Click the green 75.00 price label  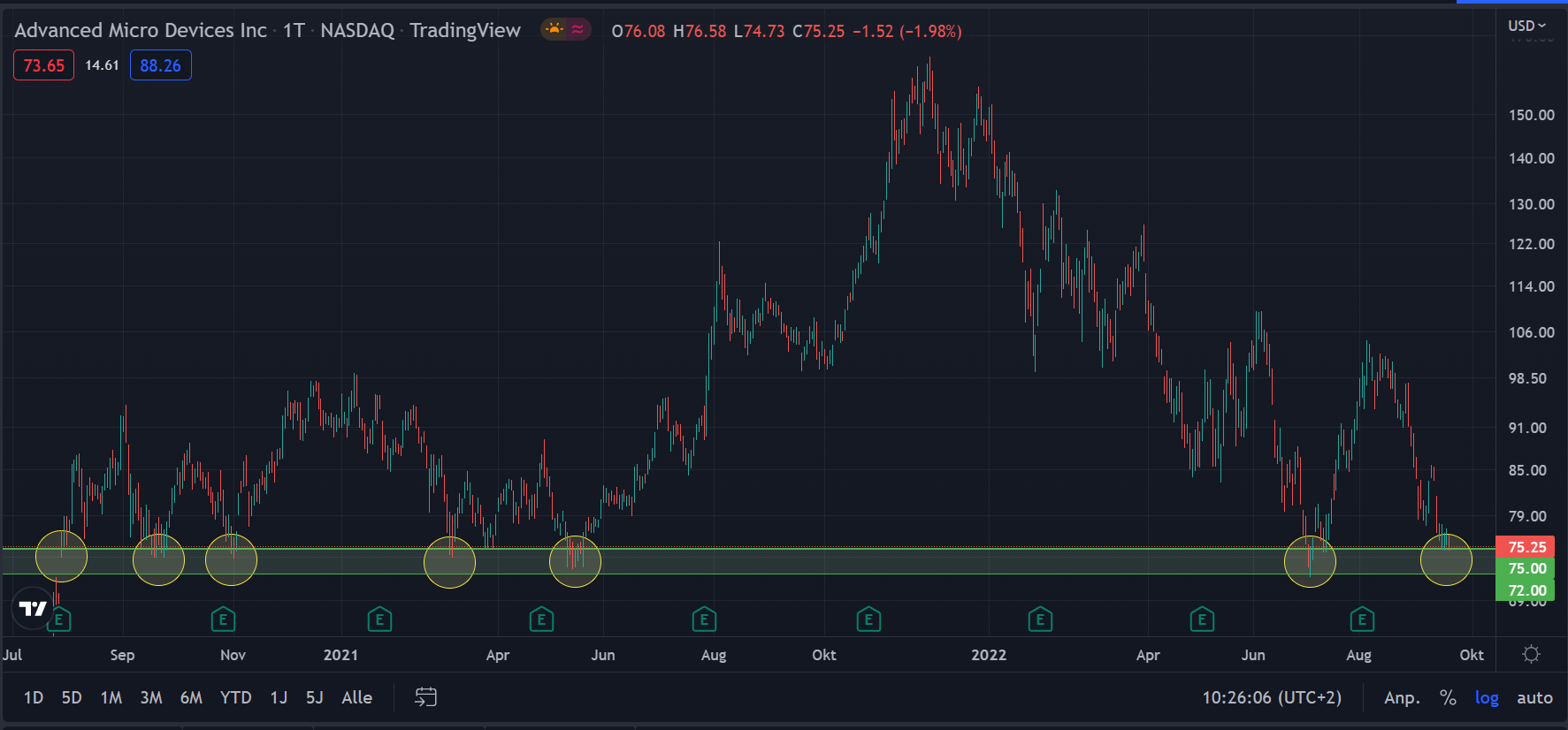click(1526, 568)
